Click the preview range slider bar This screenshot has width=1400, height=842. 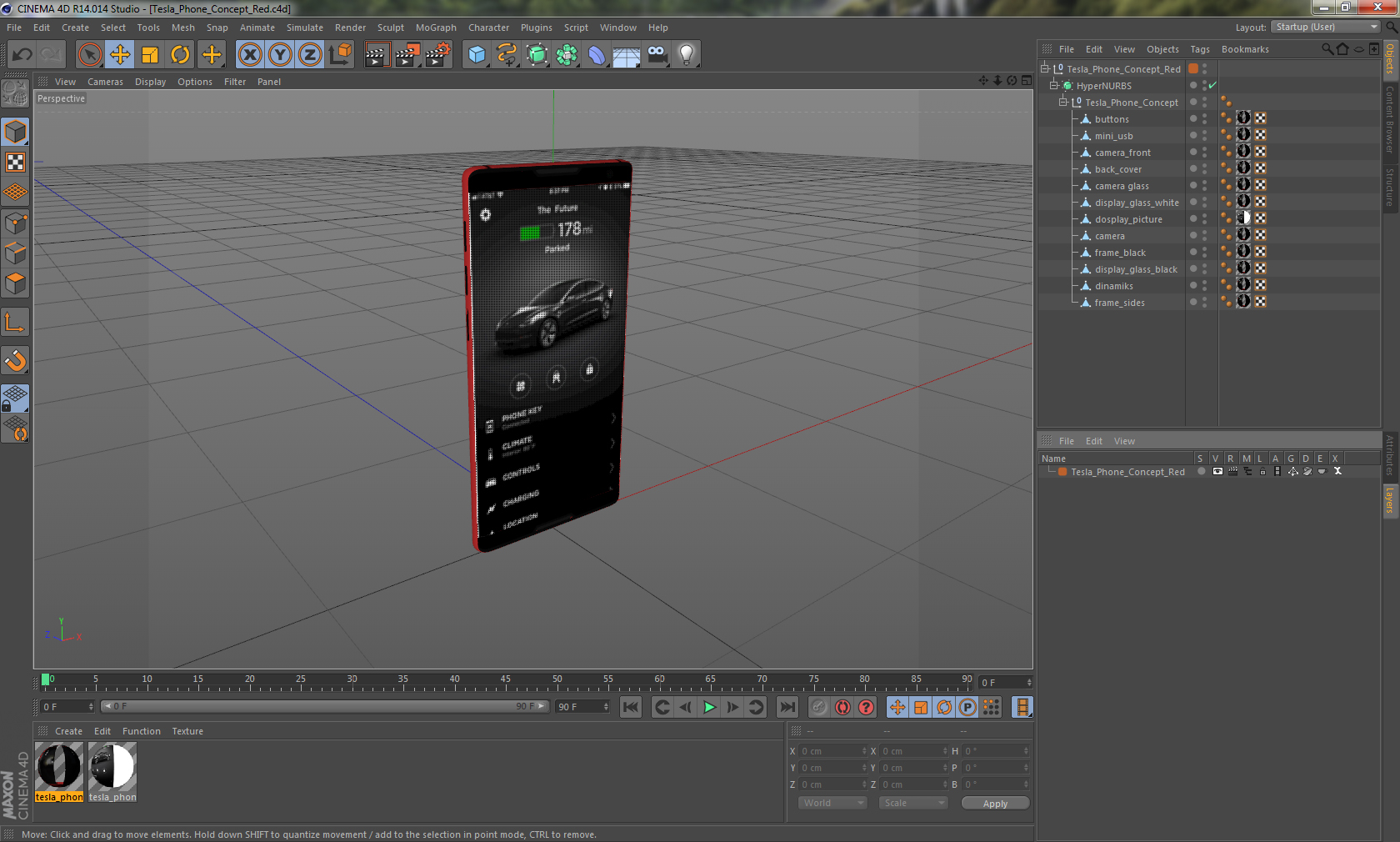click(x=324, y=707)
